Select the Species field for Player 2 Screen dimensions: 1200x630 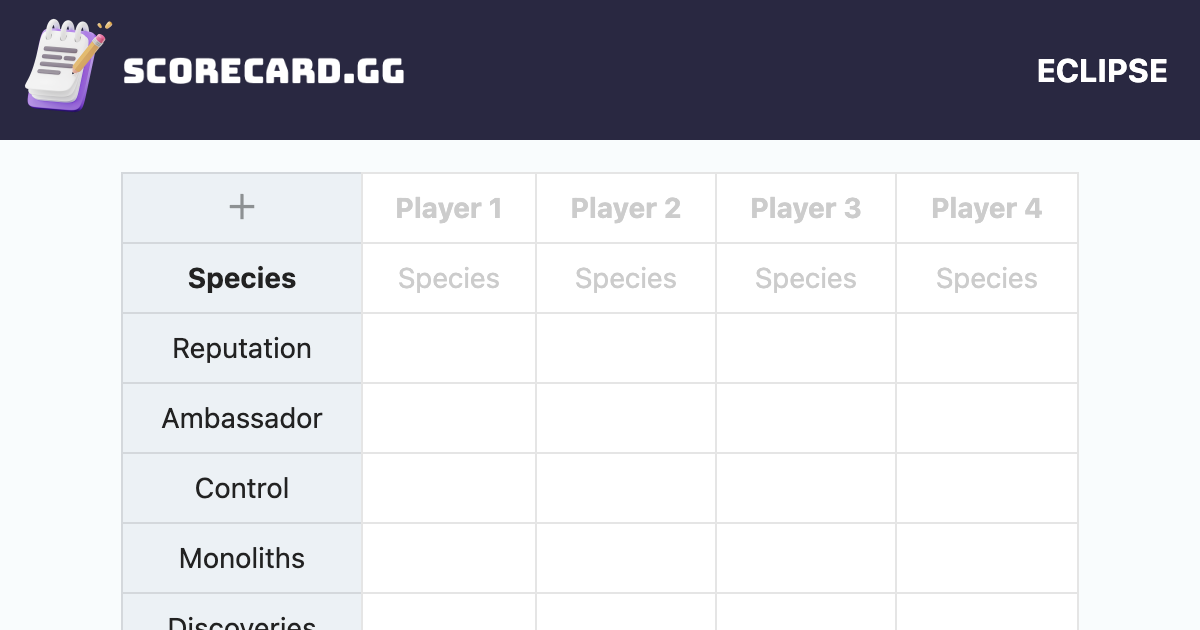626,279
